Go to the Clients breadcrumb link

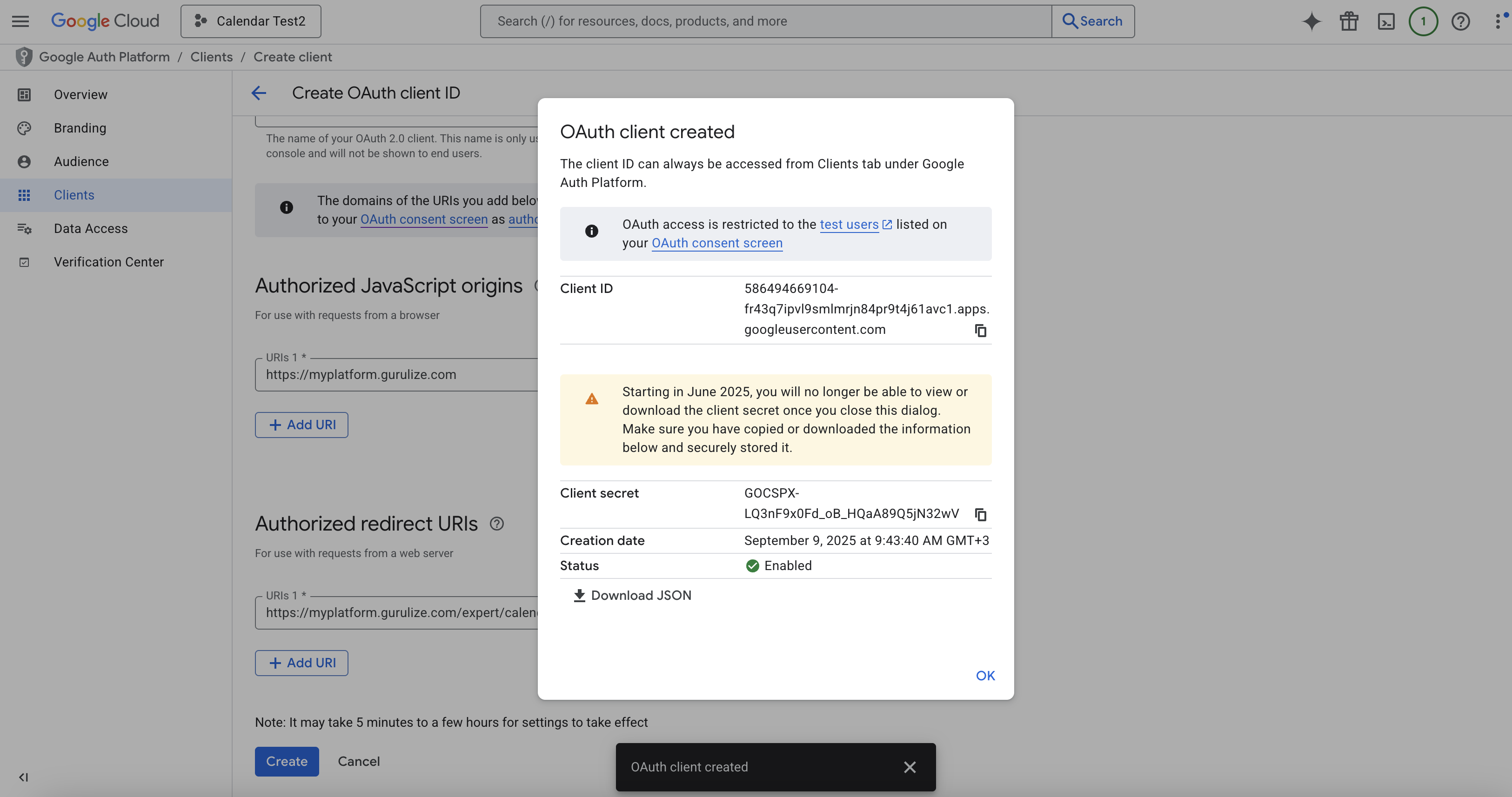tap(211, 57)
